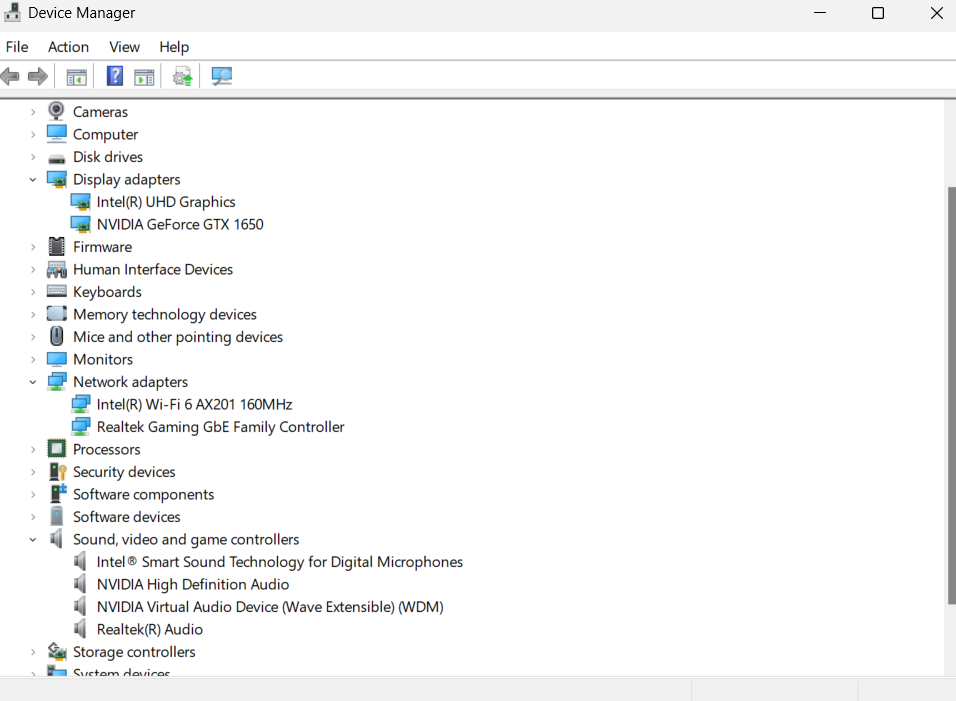The height and width of the screenshot is (701, 956).
Task: Expand the Processors category arrow
Action: [x=33, y=450]
